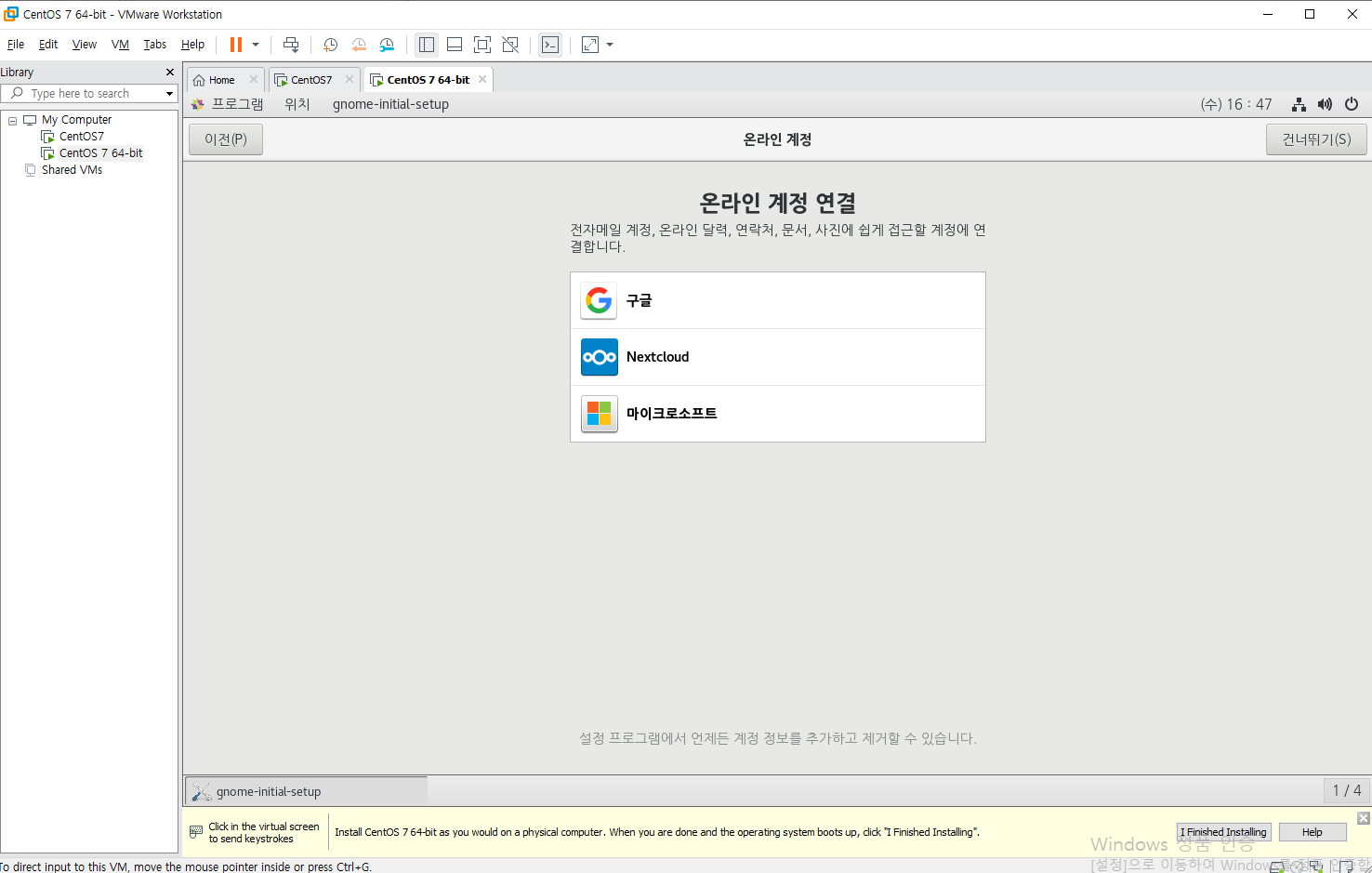Image resolution: width=1372 pixels, height=873 pixels.
Task: Click the guest clock showing 16:47
Action: point(1236,104)
